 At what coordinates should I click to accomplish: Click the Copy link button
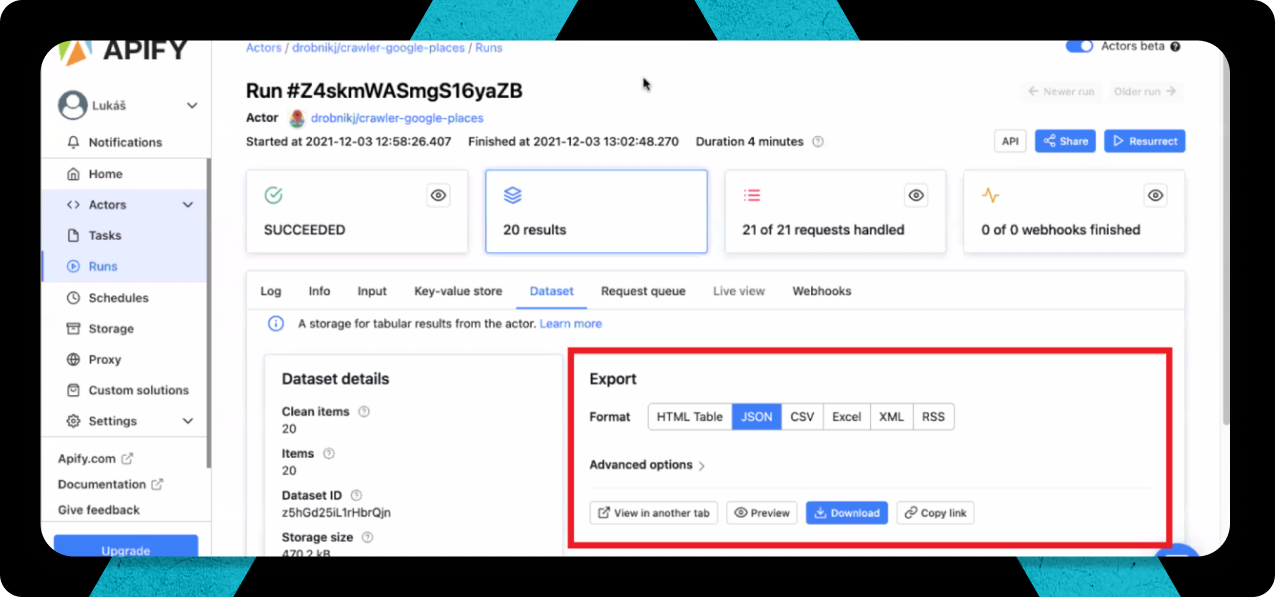[x=935, y=513]
